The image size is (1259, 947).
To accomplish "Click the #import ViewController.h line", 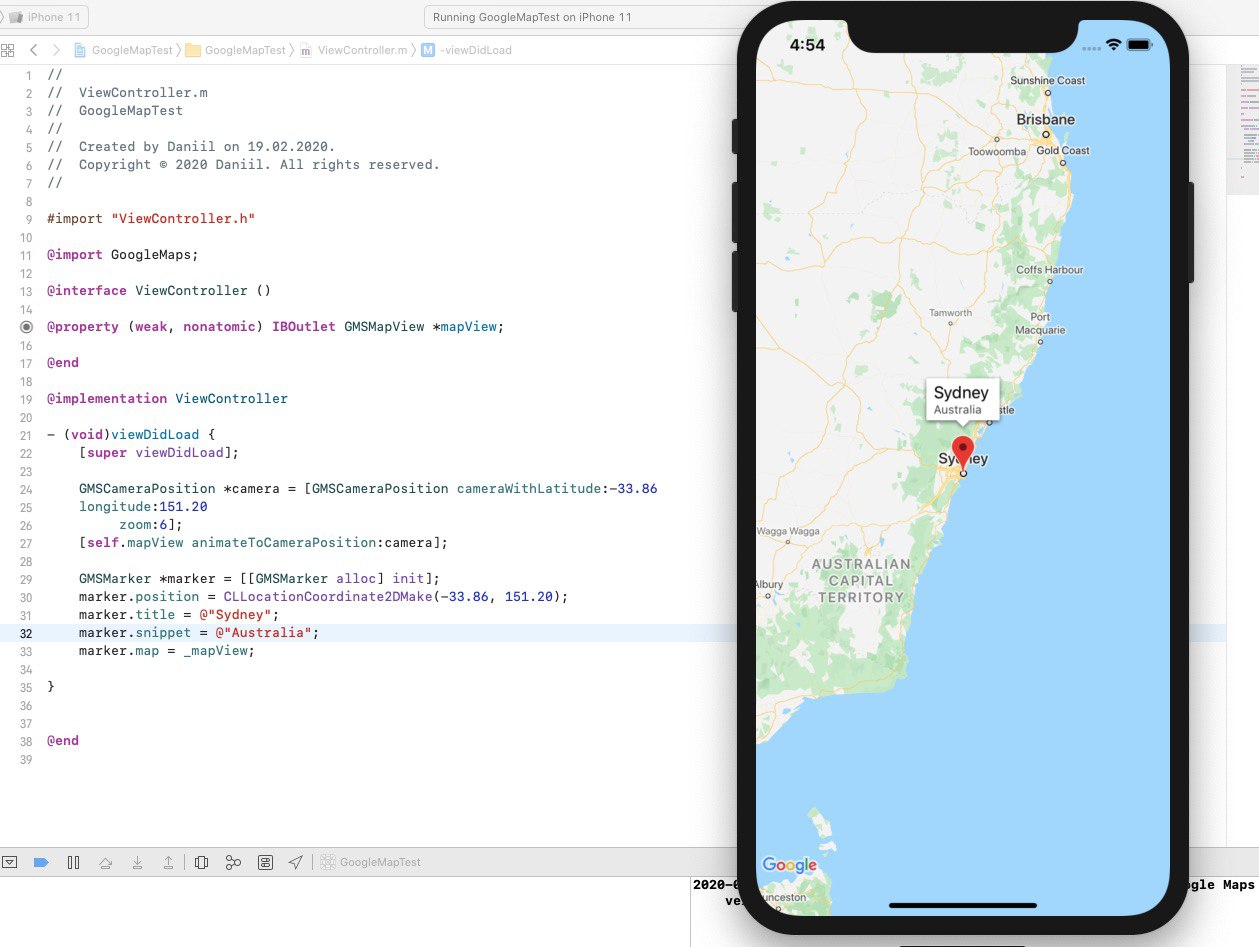I will click(x=151, y=218).
